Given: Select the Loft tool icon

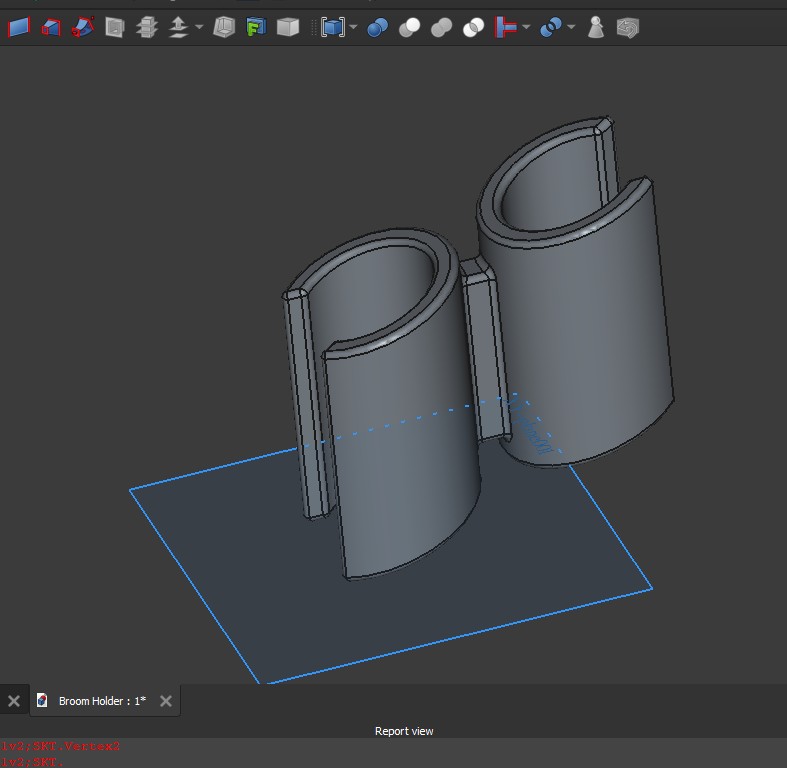Looking at the screenshot, I should pos(51,28).
